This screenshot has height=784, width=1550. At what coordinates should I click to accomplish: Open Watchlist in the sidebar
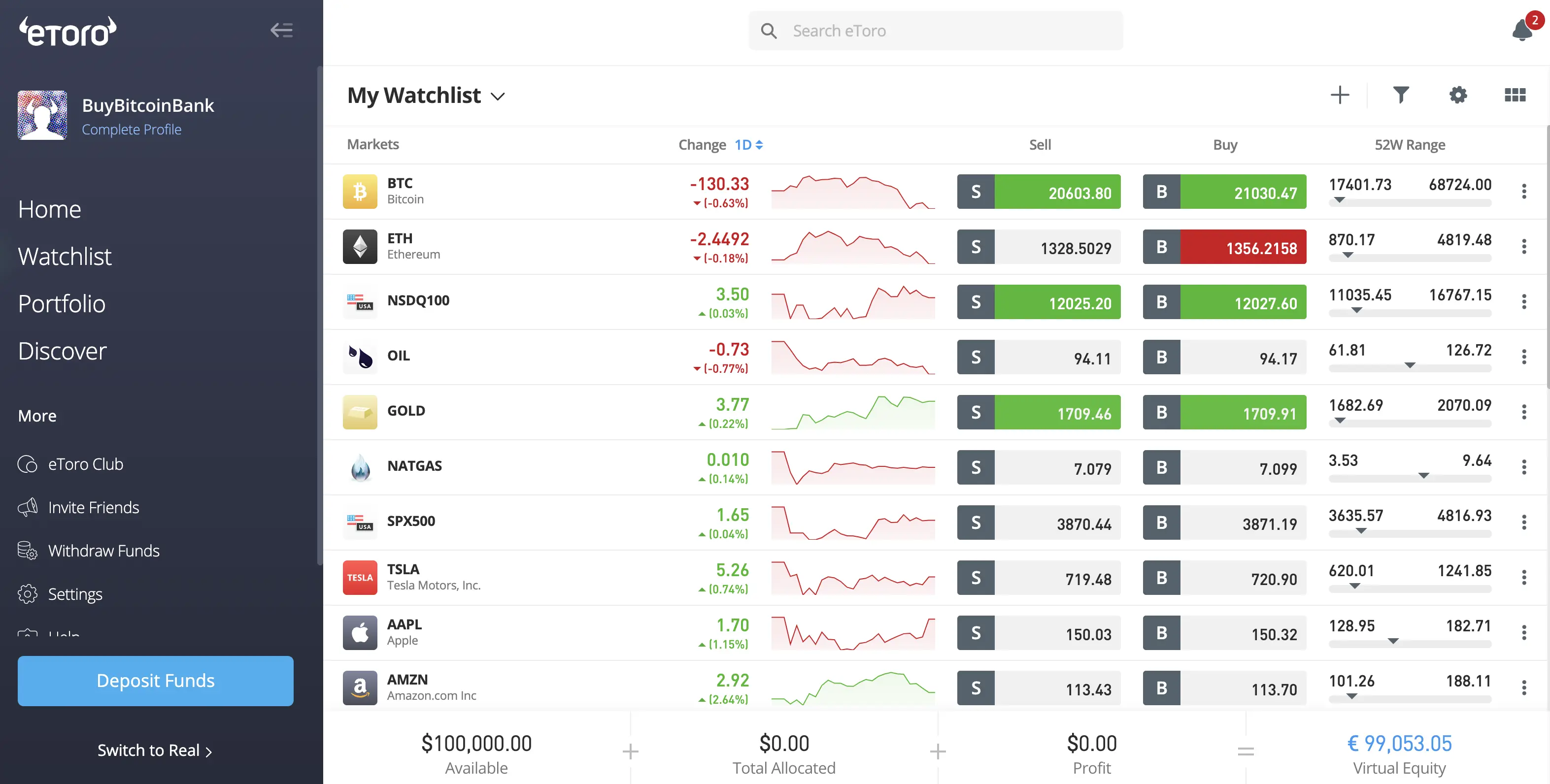pyautogui.click(x=65, y=257)
